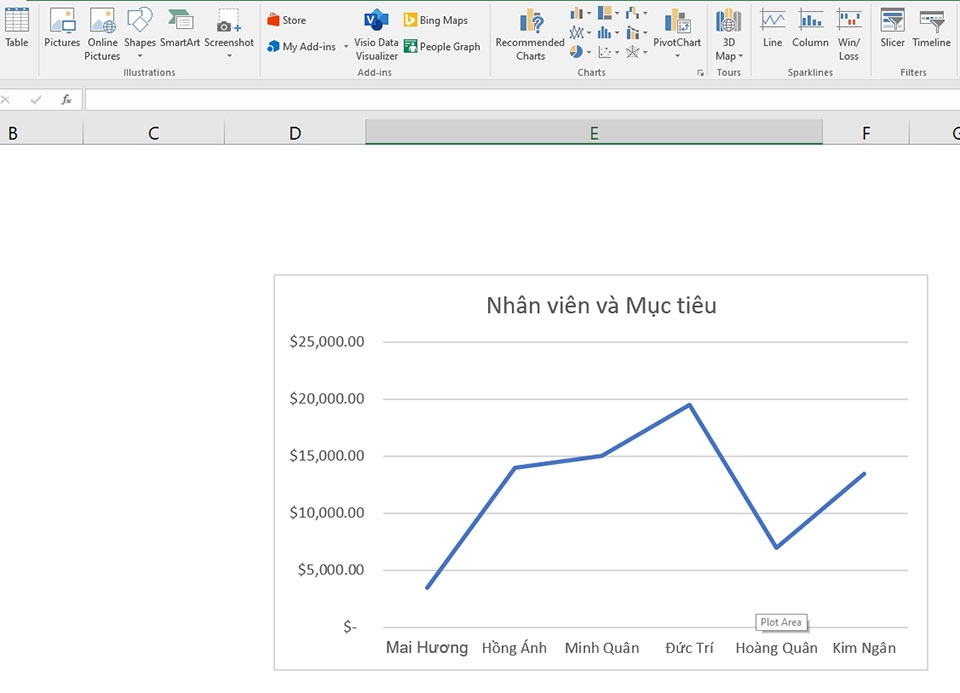960x693 pixels.
Task: Insert a statistic histogram chart
Action: pos(608,32)
